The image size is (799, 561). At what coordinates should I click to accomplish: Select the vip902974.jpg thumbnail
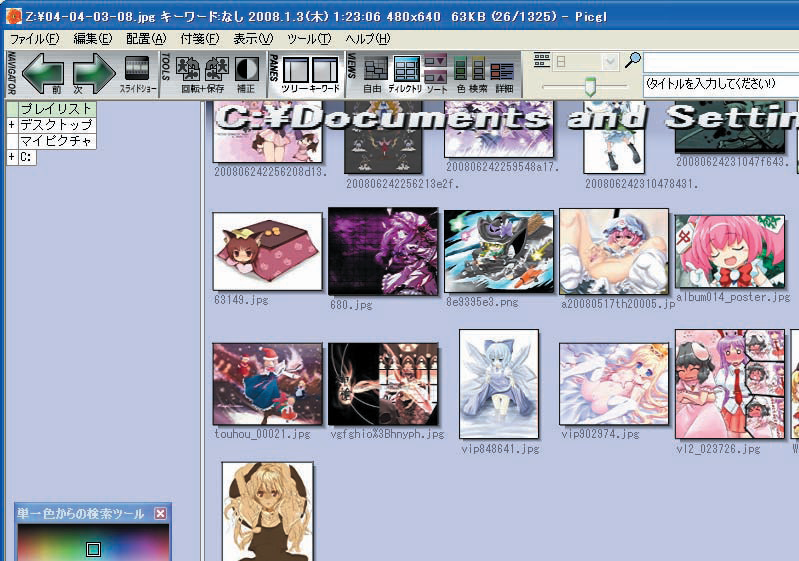[614, 384]
